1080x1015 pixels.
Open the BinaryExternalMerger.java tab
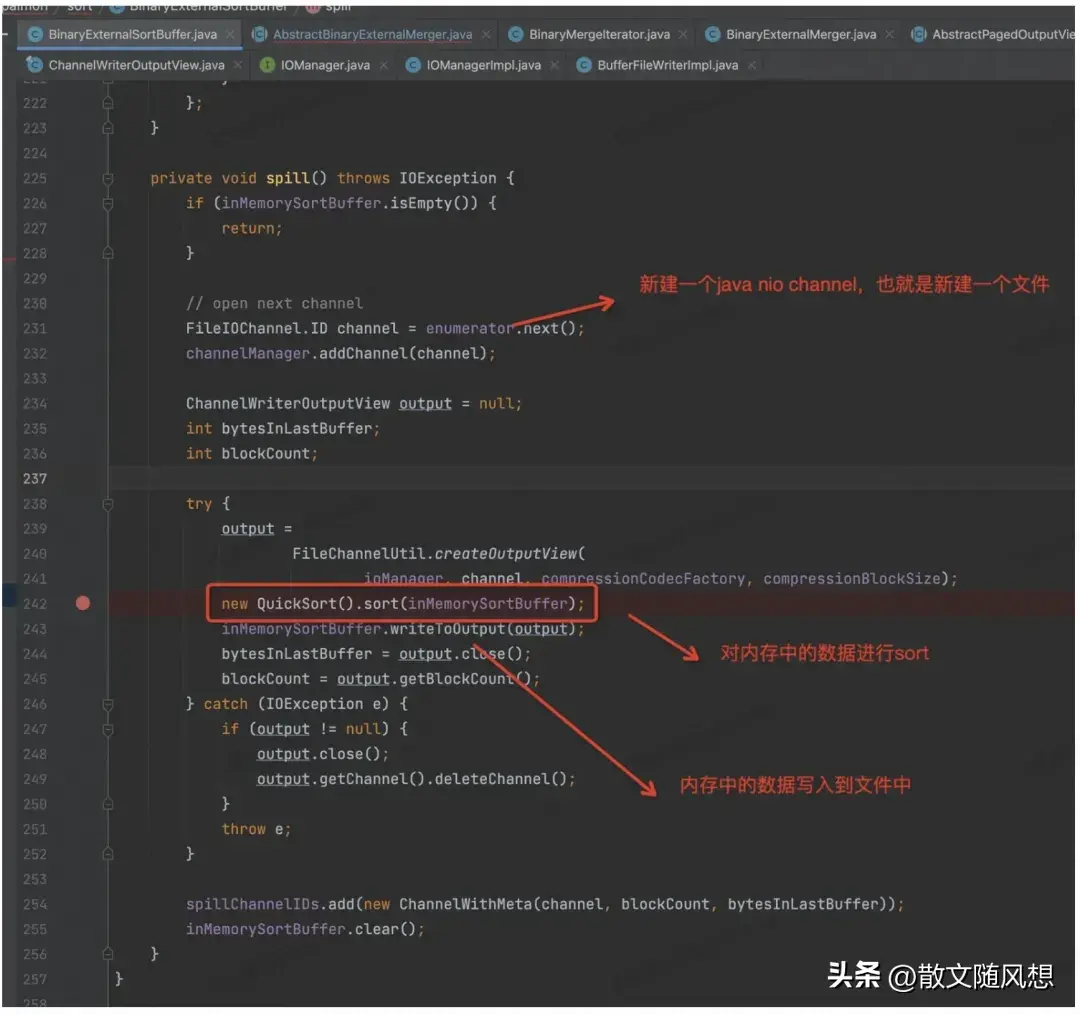tap(801, 34)
